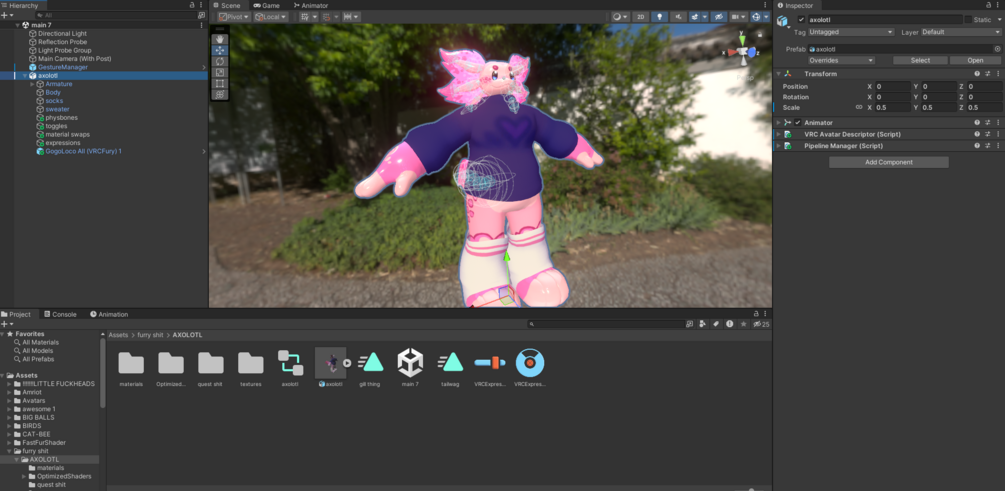Image resolution: width=1005 pixels, height=491 pixels.
Task: Select the gill thing animation asset
Action: (370, 368)
